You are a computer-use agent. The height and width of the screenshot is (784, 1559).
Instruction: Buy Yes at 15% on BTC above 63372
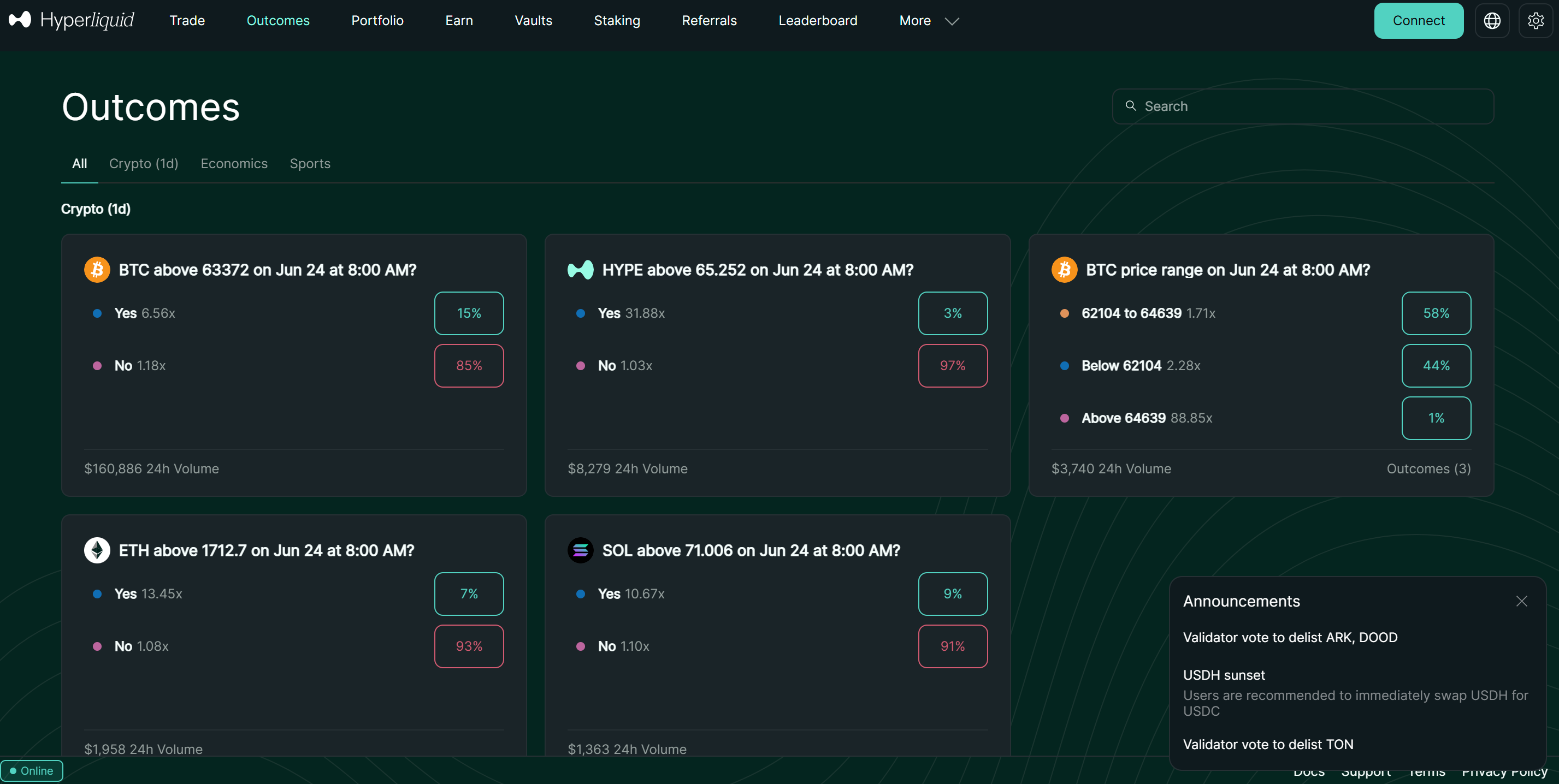tap(469, 313)
